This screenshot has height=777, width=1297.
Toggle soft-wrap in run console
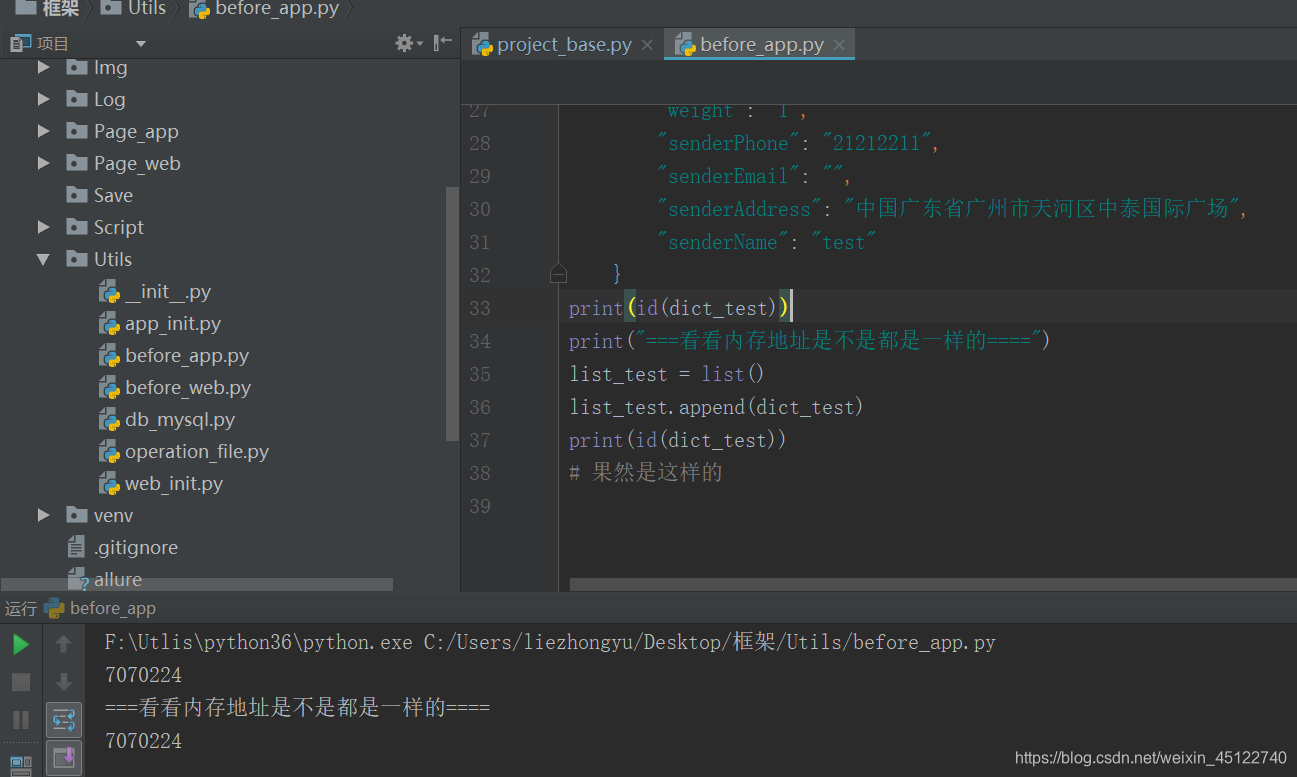click(64, 719)
